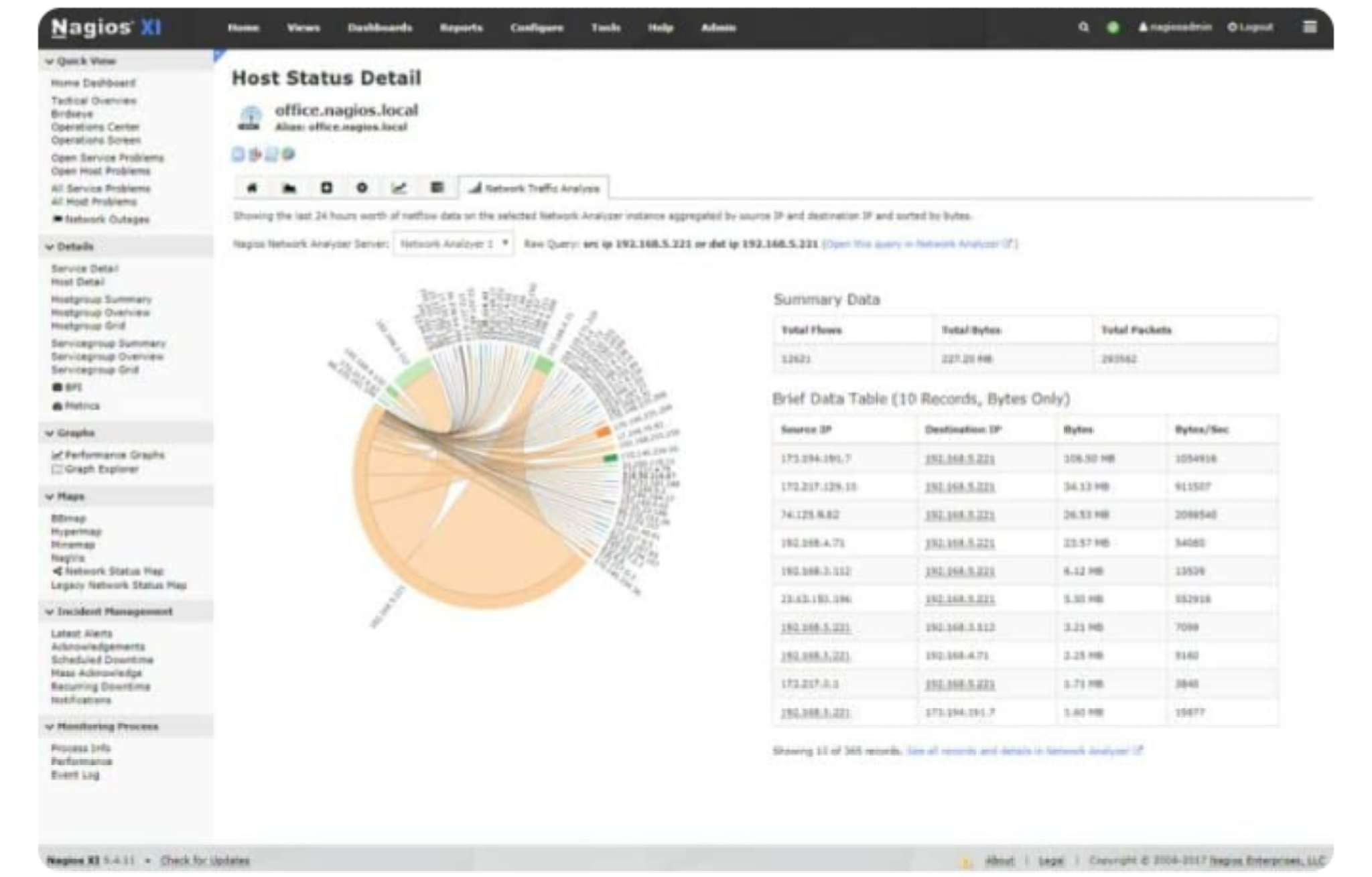Click the nagiosadmin user icon link

(x=1175, y=27)
